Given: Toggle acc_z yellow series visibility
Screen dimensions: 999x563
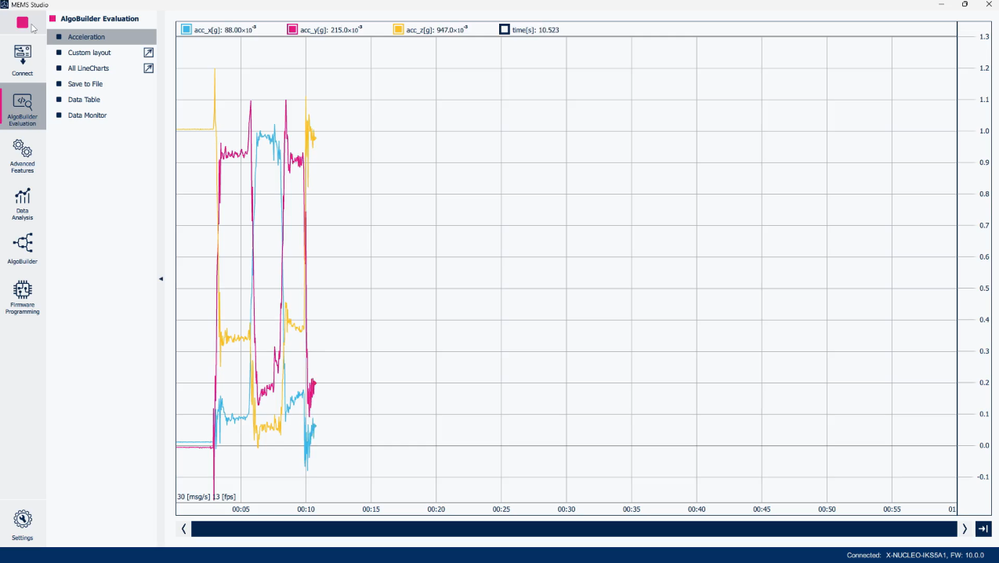Looking at the screenshot, I should 398,29.
